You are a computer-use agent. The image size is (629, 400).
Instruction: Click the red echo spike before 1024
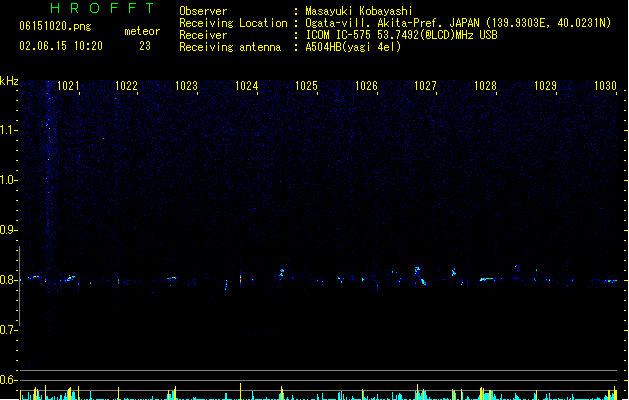[240, 278]
